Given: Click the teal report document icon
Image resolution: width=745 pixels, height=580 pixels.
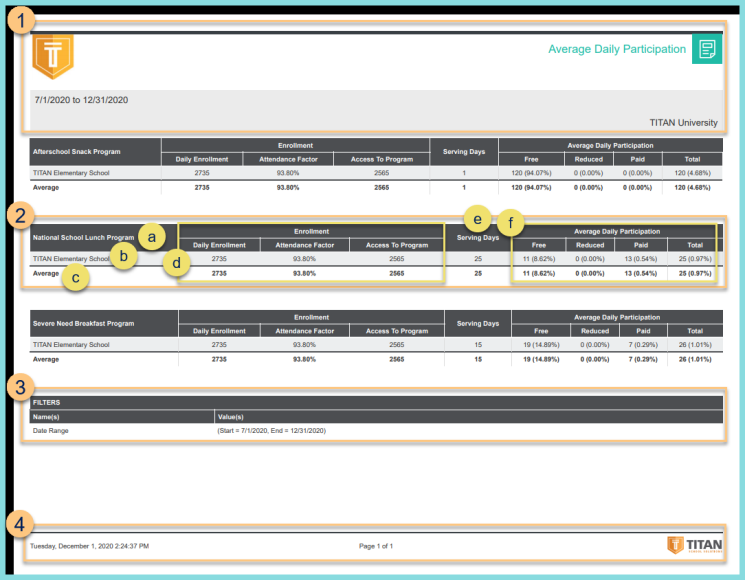Looking at the screenshot, I should pyautogui.click(x=707, y=49).
